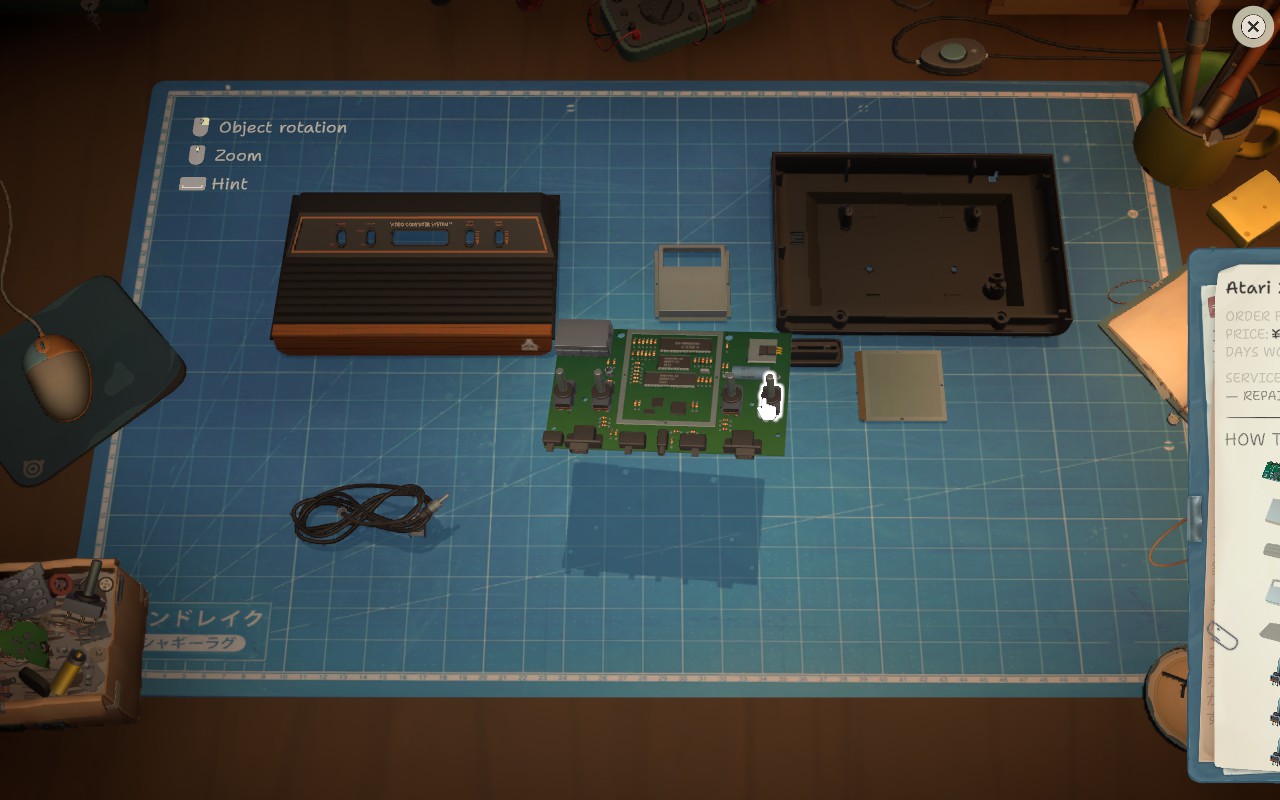
Task: Select the black cartridge port strip beside motherboard
Action: pyautogui.click(x=816, y=352)
